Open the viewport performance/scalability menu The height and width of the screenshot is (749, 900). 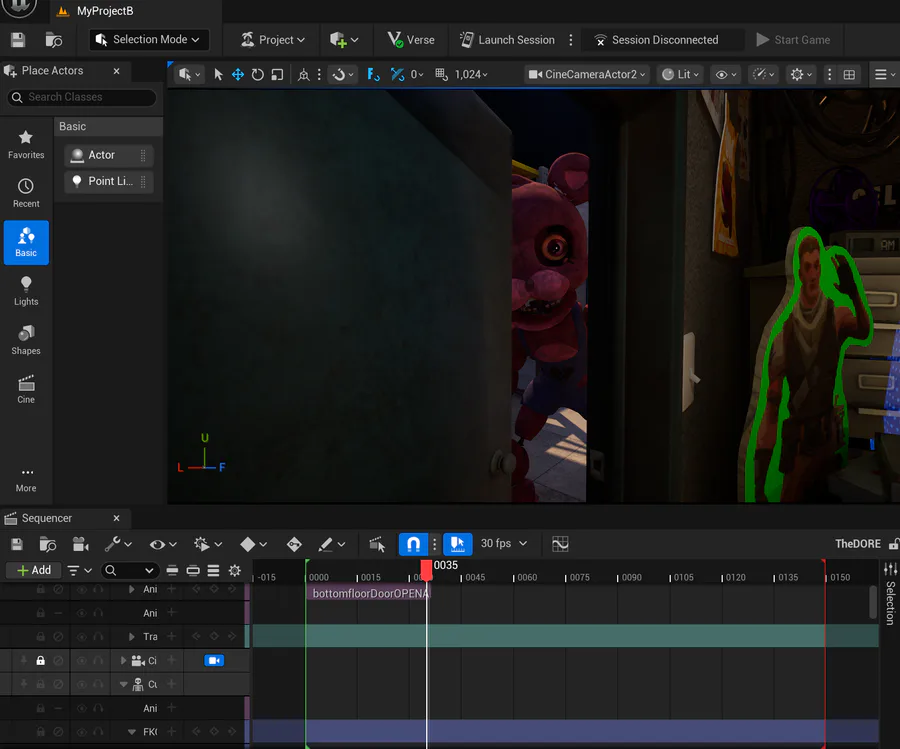[x=763, y=75]
